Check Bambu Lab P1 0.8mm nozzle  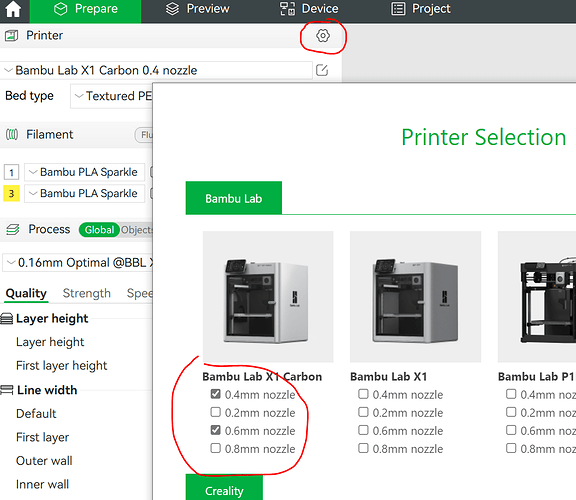[511, 448]
